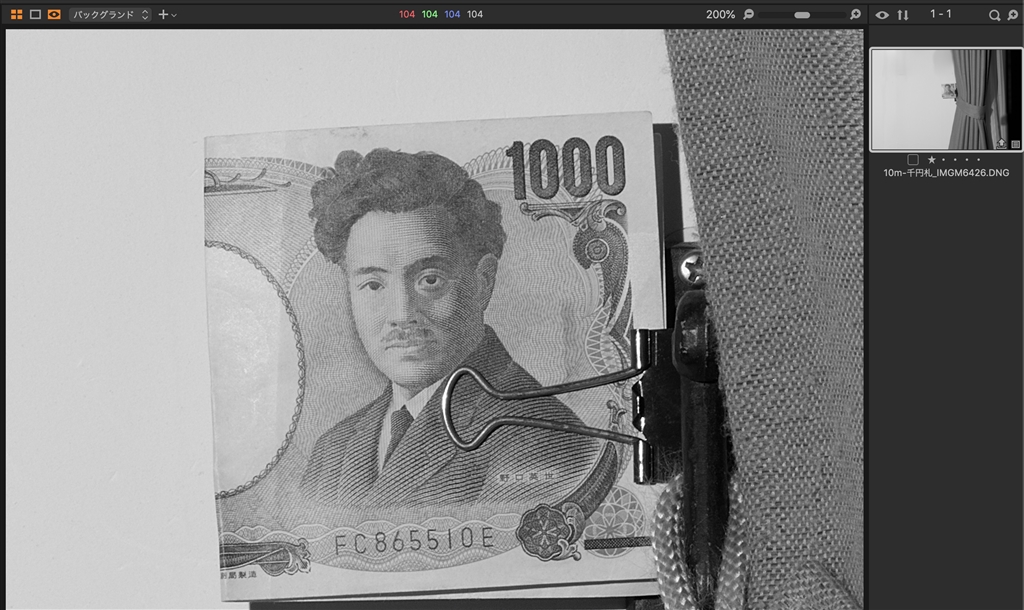
Task: Open browser sort order arrows
Action: tap(903, 14)
